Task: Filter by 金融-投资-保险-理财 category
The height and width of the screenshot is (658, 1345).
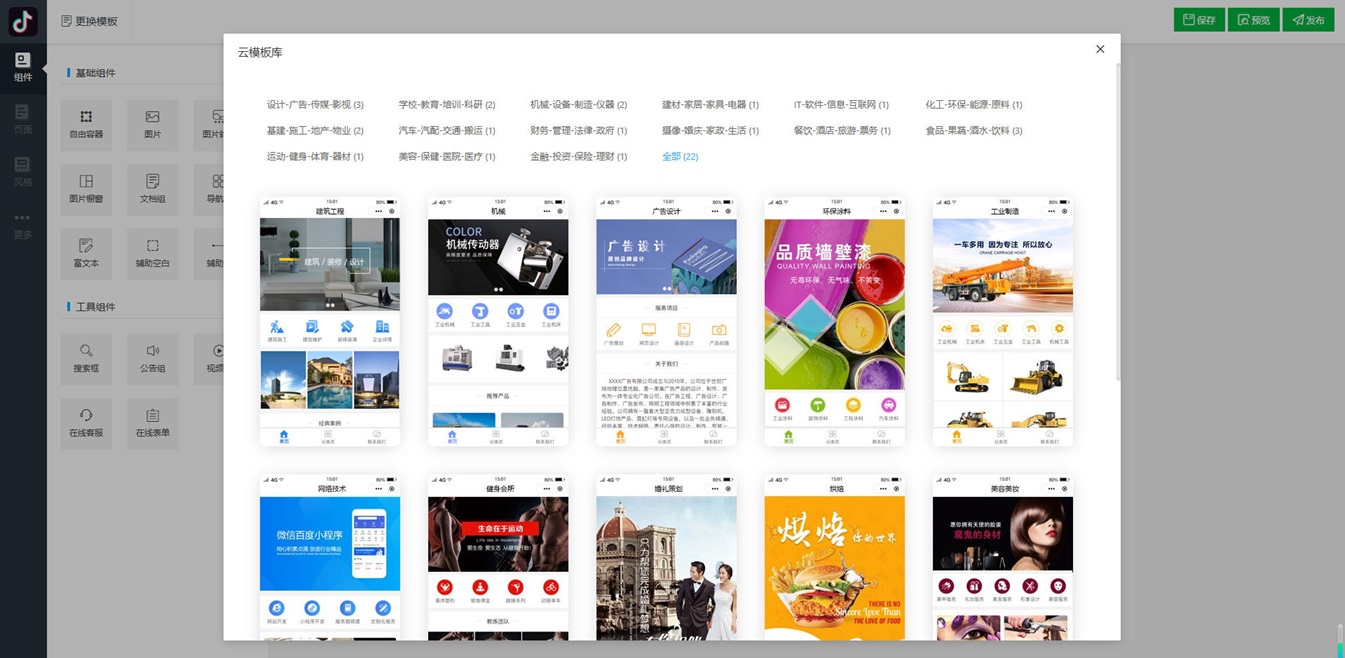Action: (x=579, y=156)
